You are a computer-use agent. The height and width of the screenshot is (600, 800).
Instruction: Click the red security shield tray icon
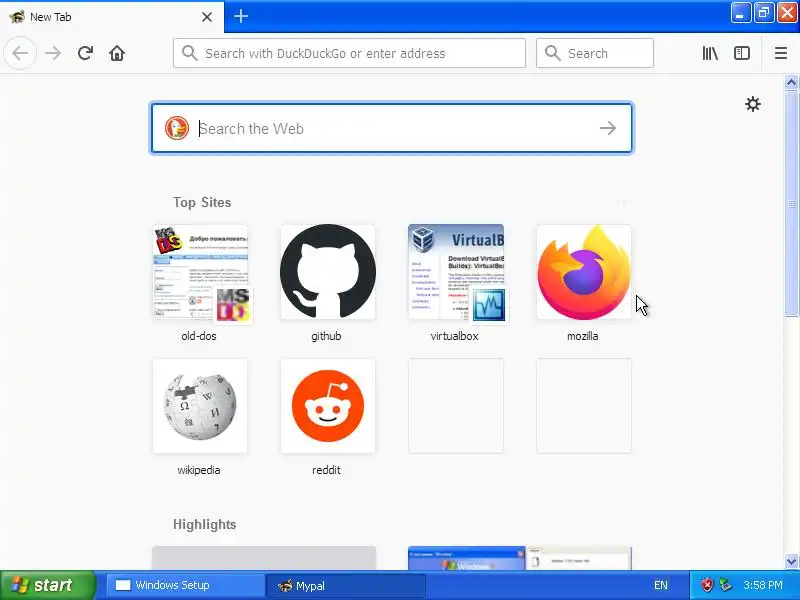pos(707,585)
